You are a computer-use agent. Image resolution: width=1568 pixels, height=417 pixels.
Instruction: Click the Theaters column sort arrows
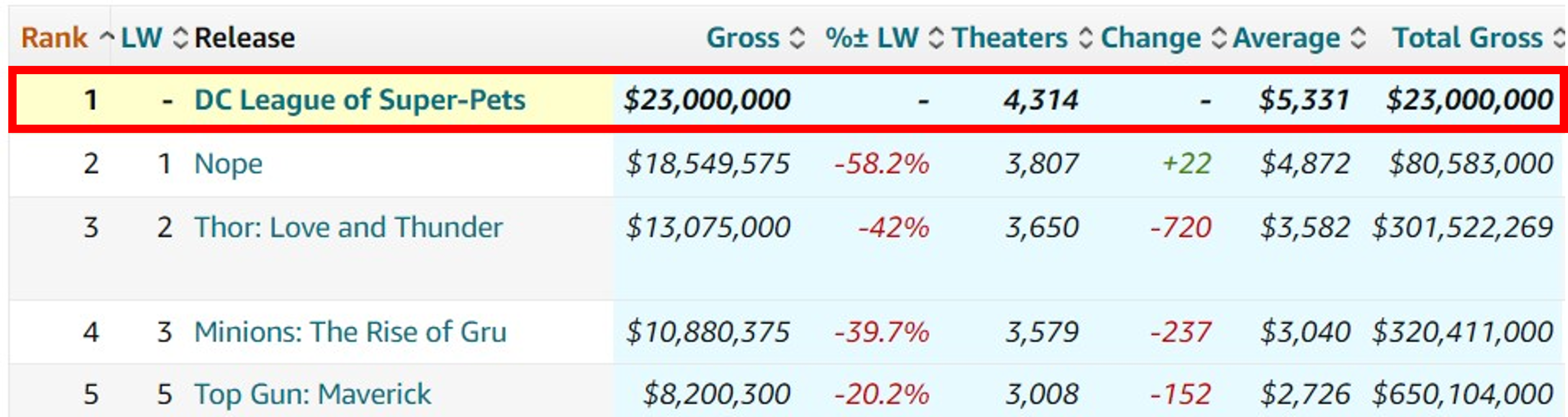pos(1085,38)
